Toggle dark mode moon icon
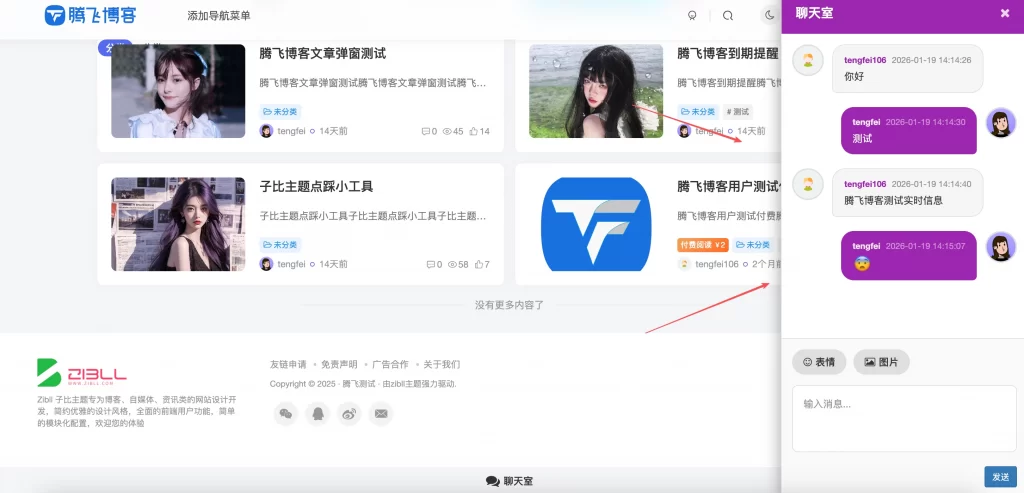The height and width of the screenshot is (493, 1024). tap(770, 15)
